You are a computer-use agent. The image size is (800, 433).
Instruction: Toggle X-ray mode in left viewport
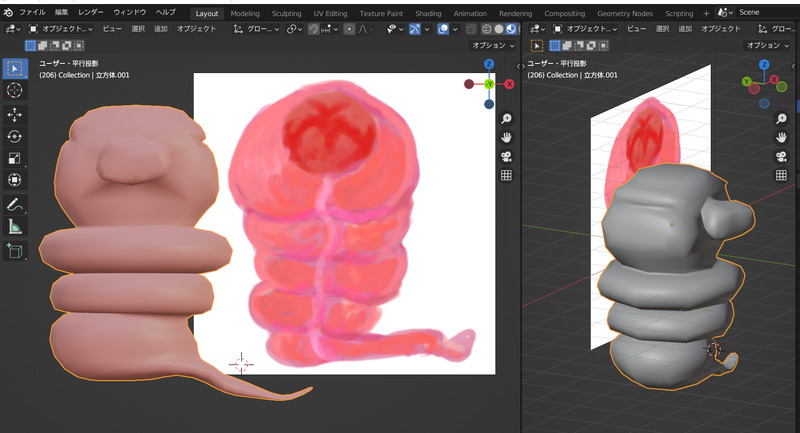tap(471, 29)
